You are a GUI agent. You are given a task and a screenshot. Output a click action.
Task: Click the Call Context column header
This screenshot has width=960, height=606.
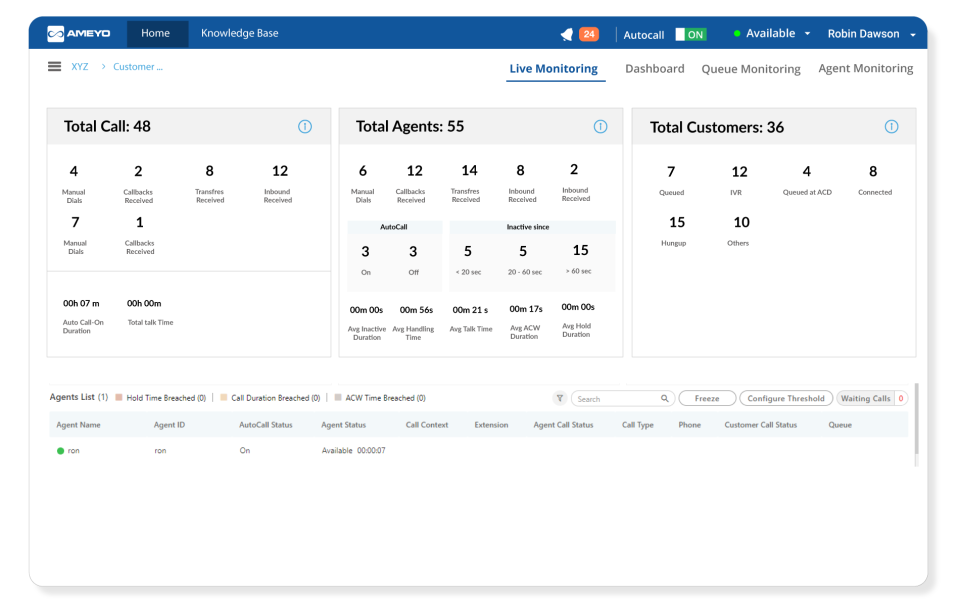tap(427, 425)
